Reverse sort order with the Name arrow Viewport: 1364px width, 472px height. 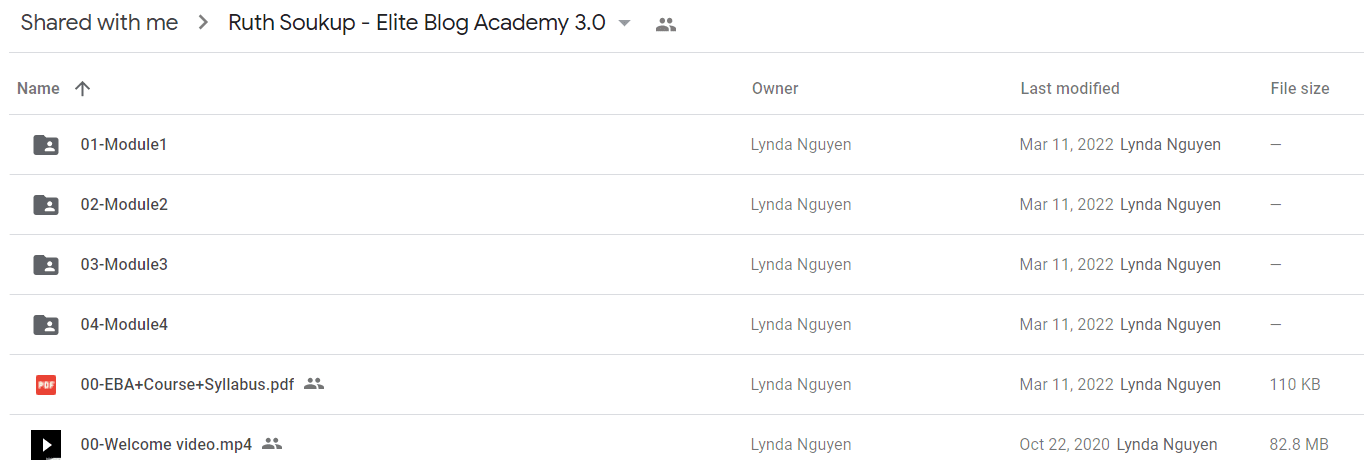tap(83, 88)
